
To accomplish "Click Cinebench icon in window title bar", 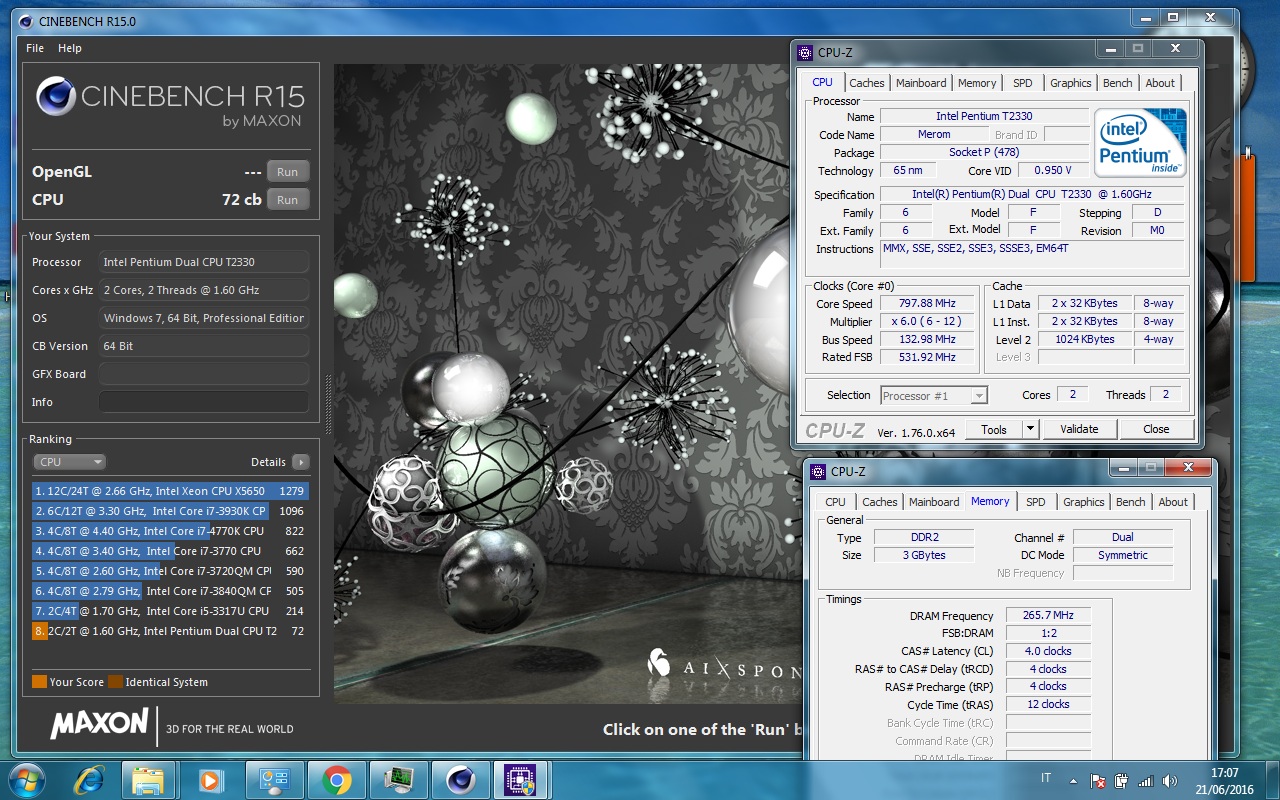I will click(24, 21).
